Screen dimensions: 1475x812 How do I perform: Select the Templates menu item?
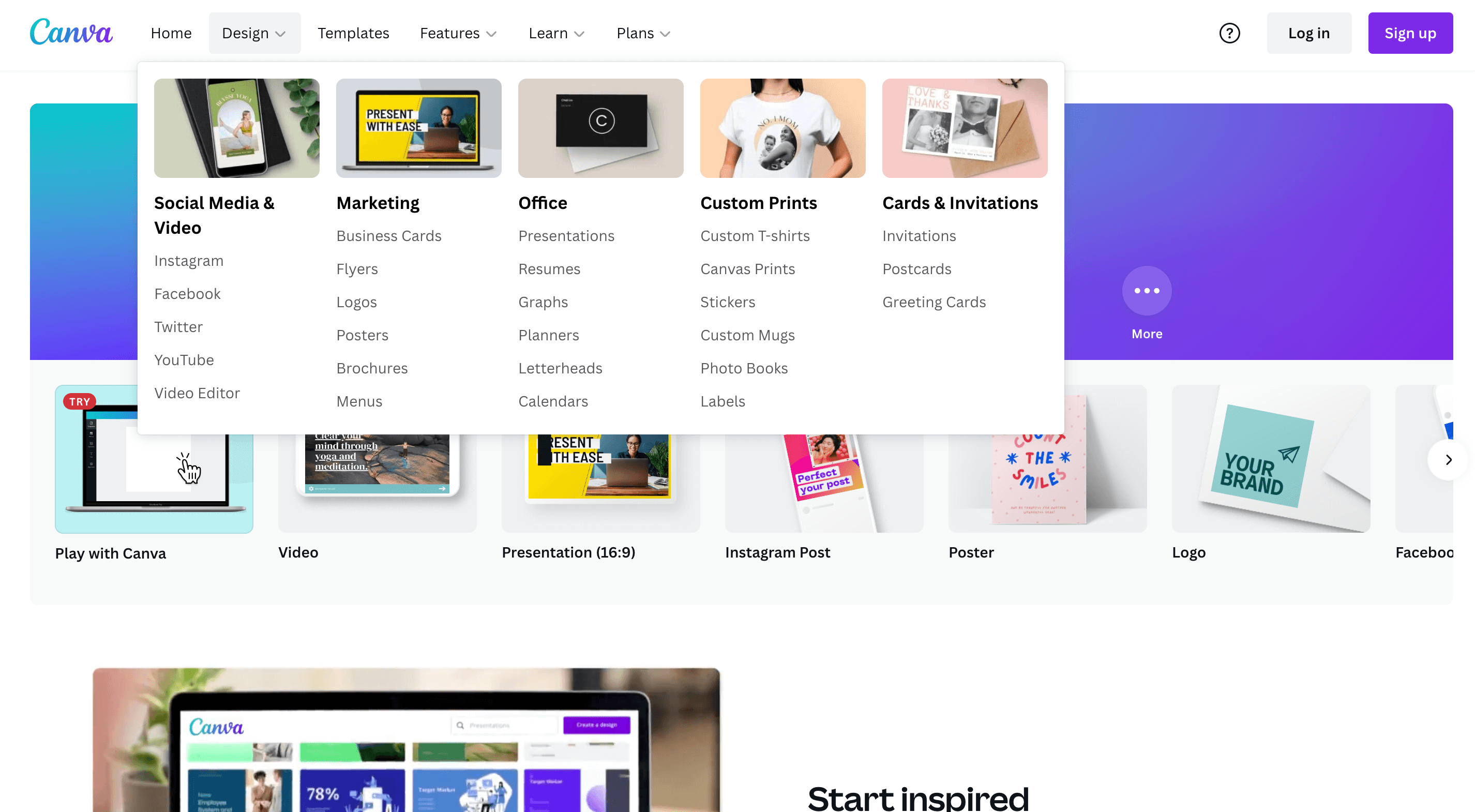(x=354, y=33)
